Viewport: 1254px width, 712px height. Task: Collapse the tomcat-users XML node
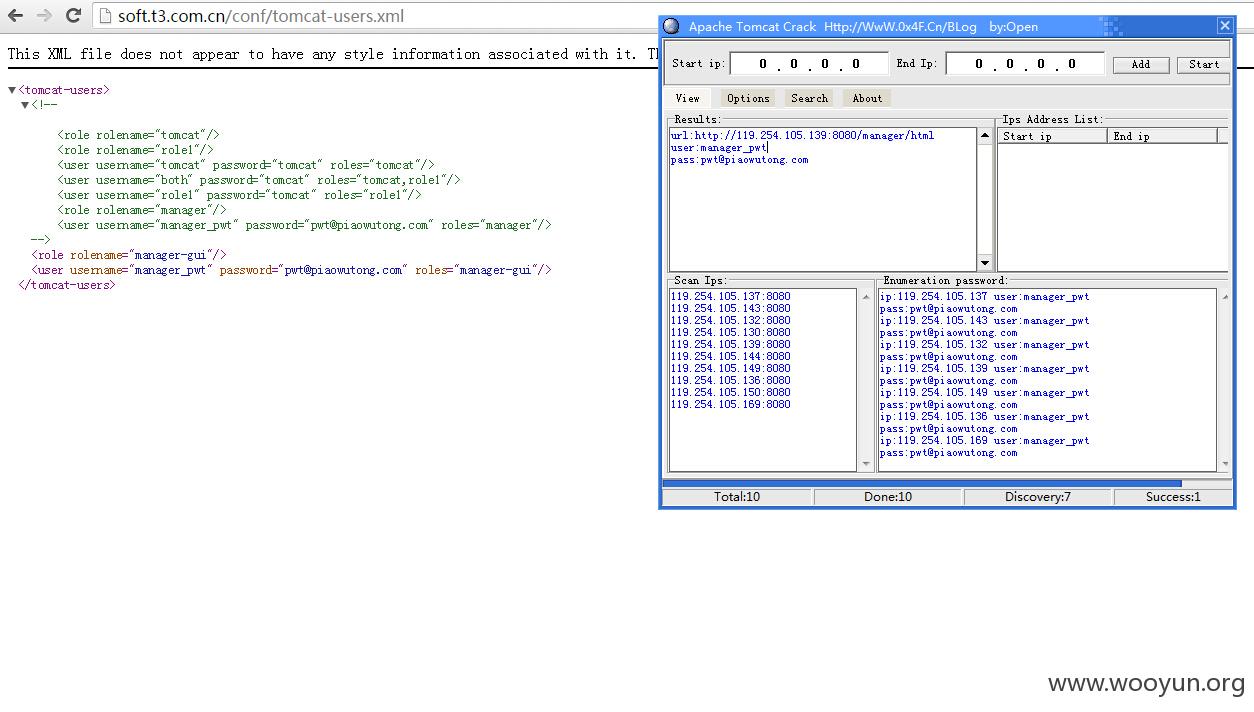tap(12, 90)
